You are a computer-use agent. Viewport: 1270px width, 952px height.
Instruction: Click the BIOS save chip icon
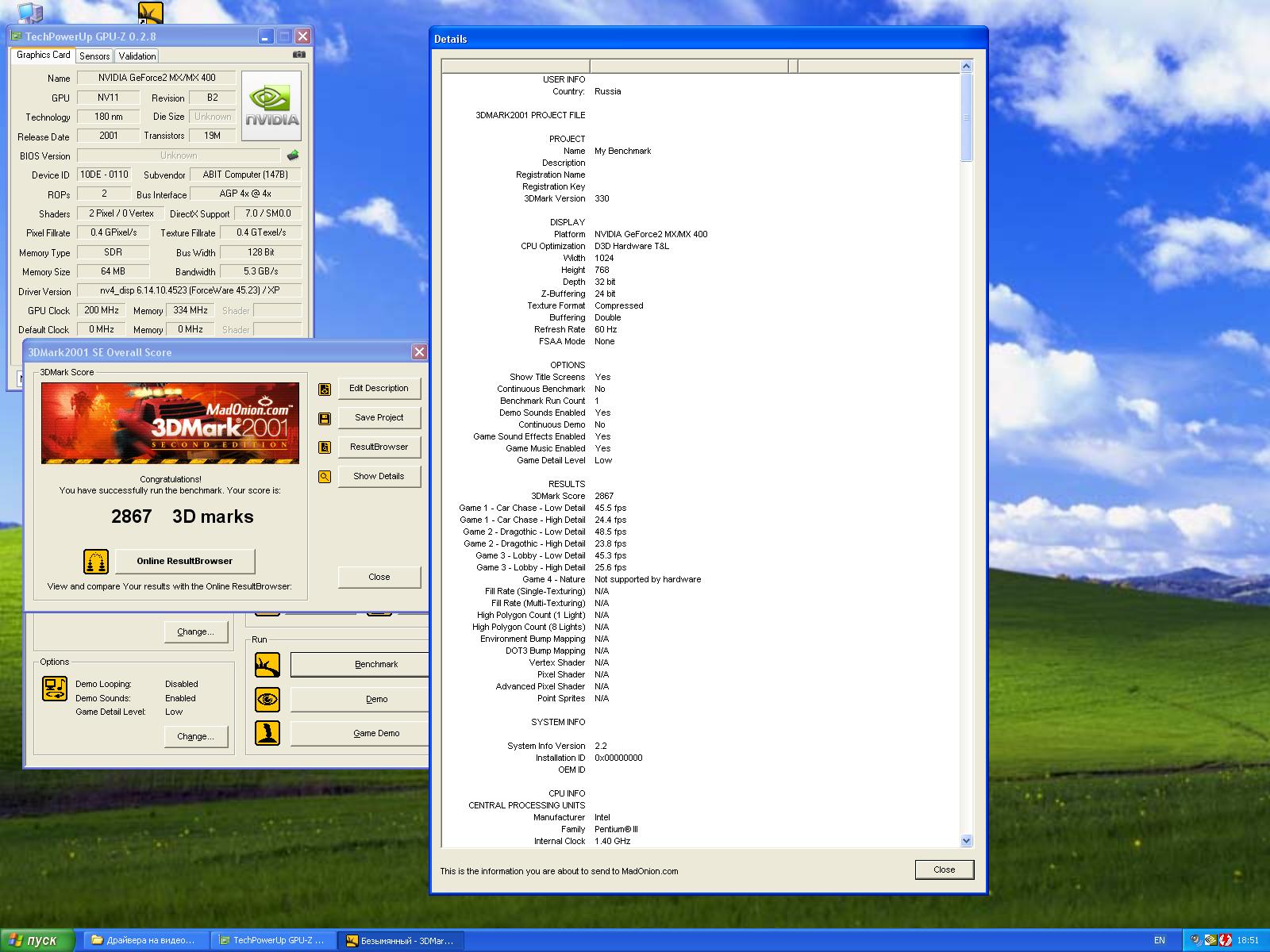(x=293, y=155)
